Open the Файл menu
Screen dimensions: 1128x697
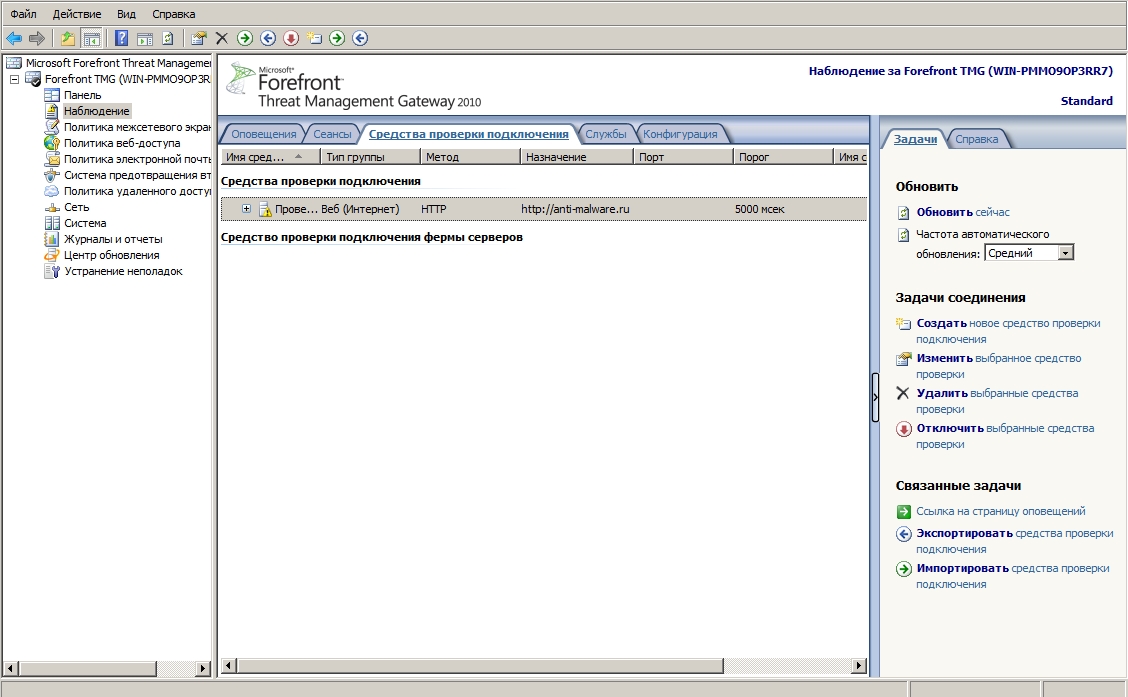click(23, 14)
